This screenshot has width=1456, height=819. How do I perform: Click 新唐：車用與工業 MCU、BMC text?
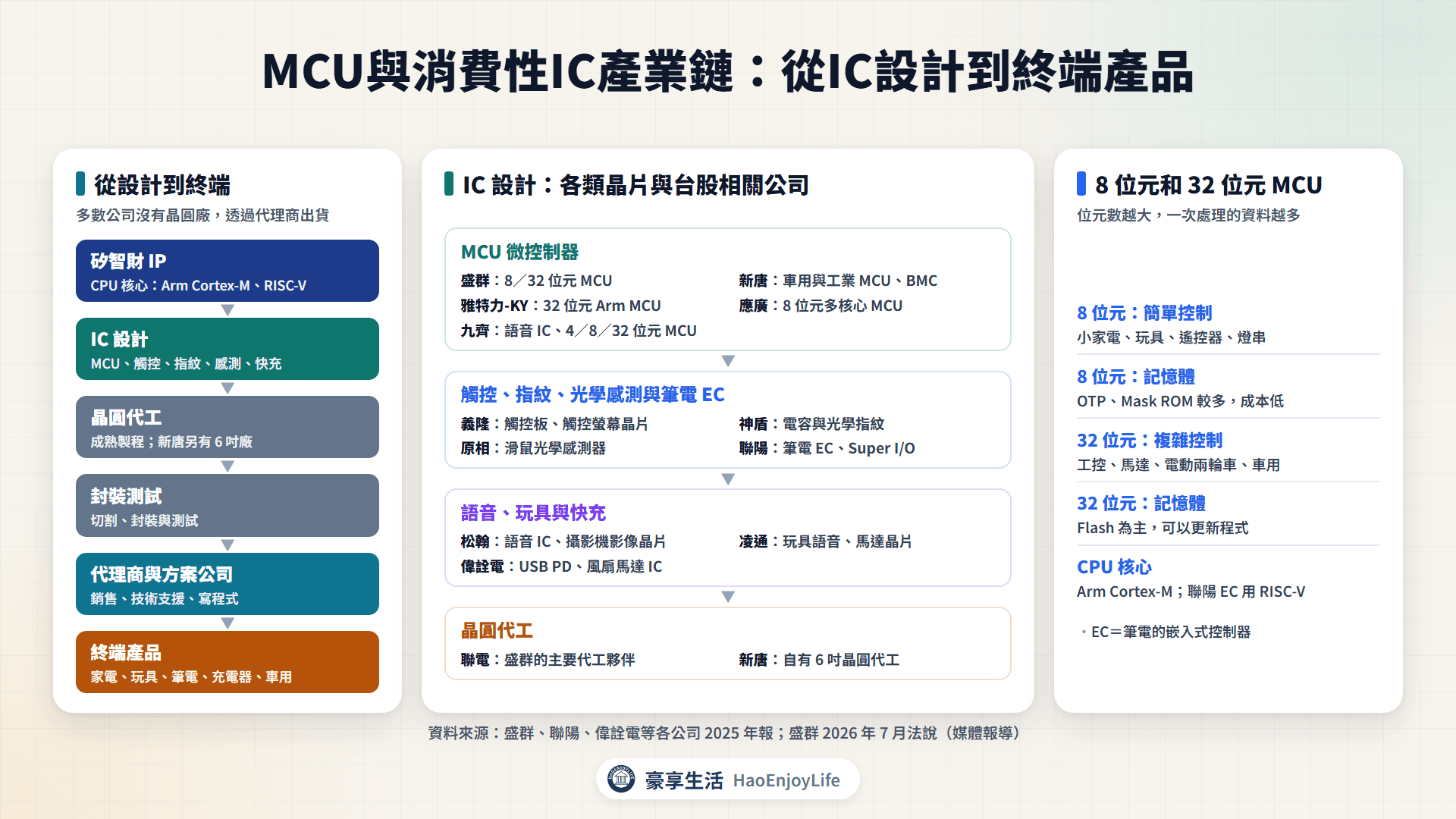(x=838, y=281)
